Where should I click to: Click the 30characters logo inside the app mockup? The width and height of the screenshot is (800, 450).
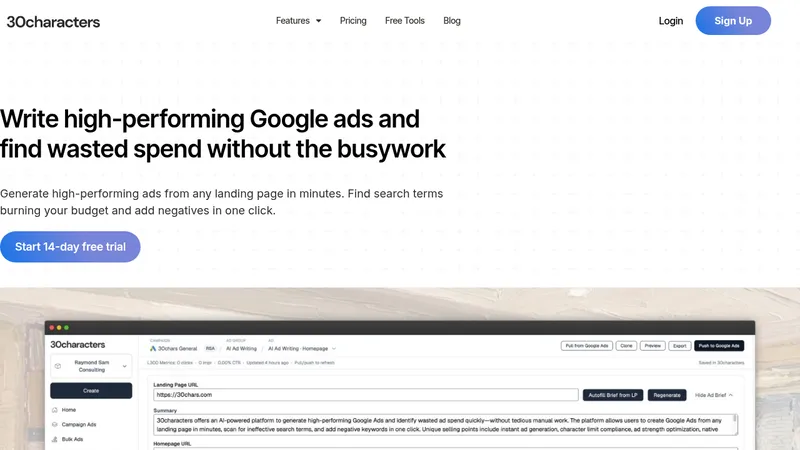coord(78,345)
